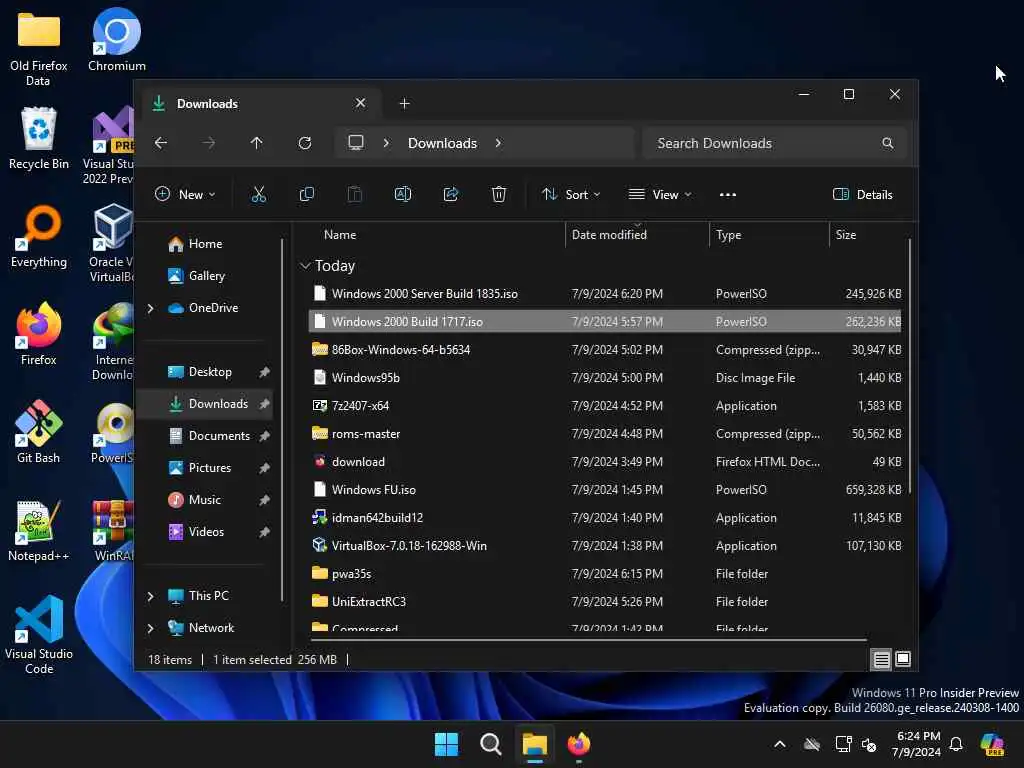Select the Old Firefox Data folder
The image size is (1024, 768).
pos(39,49)
